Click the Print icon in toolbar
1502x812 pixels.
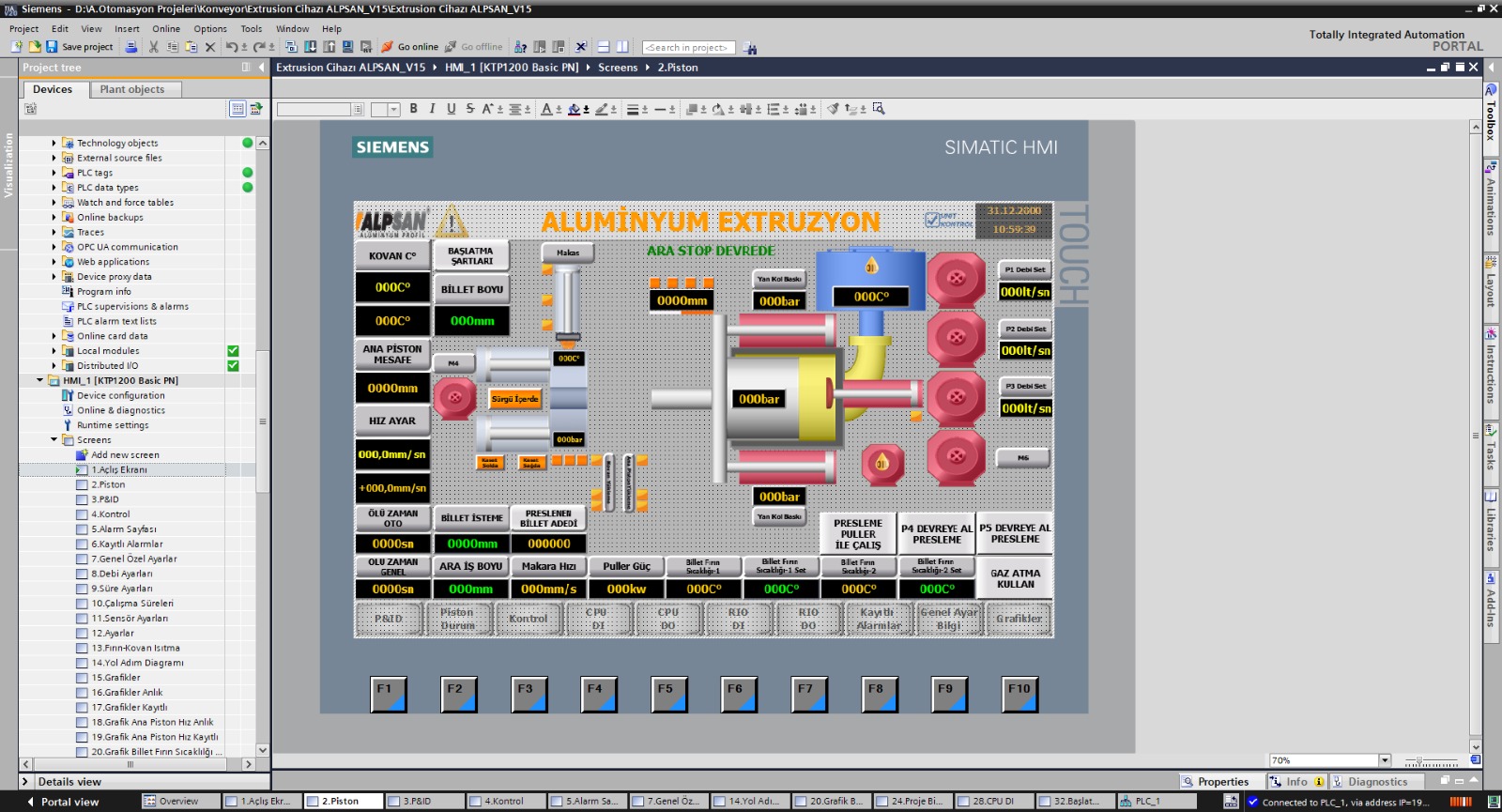[x=131, y=47]
